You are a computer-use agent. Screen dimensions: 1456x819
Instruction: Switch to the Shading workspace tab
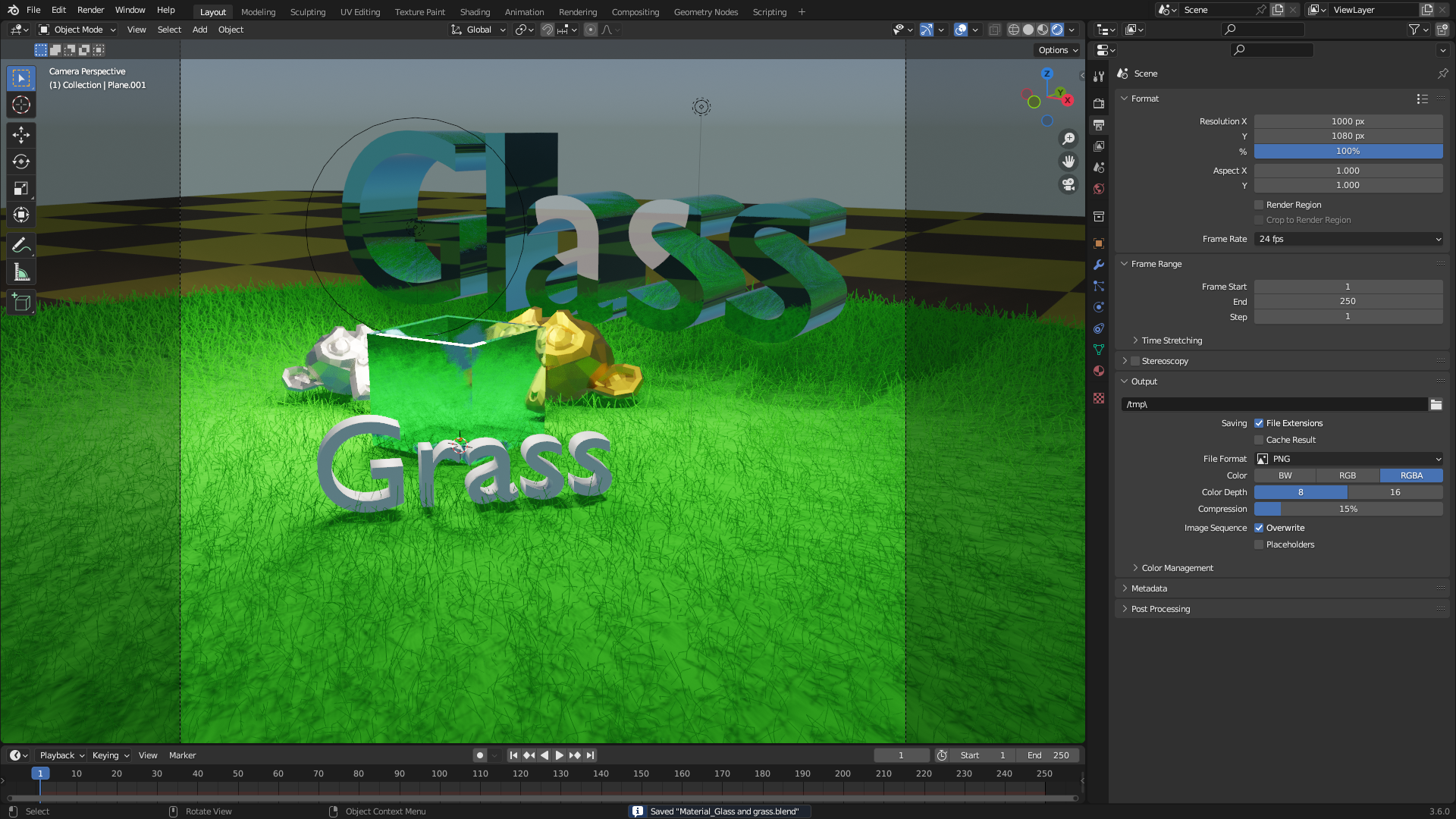(475, 12)
